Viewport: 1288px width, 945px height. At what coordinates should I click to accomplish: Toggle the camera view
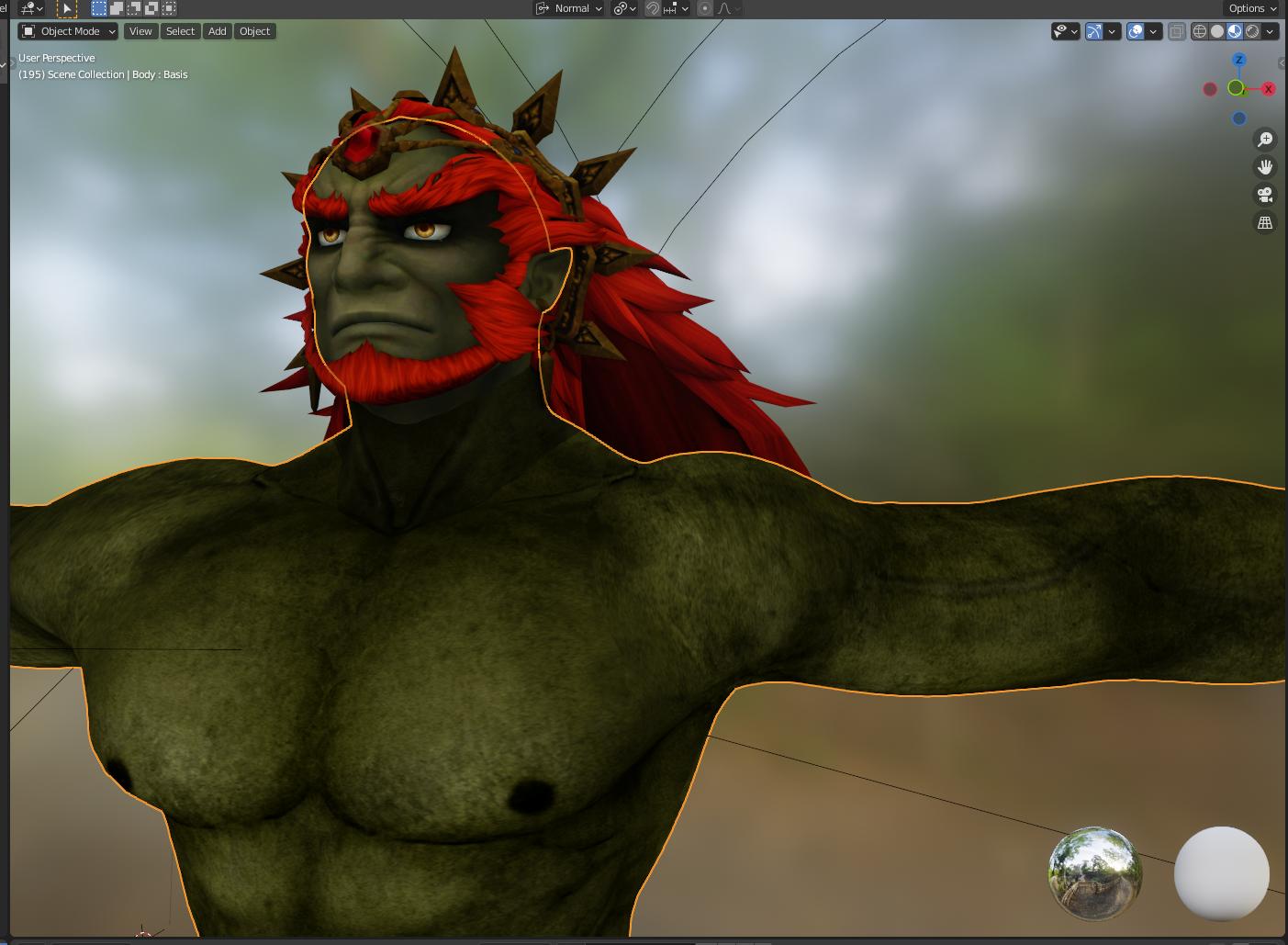(x=1265, y=195)
